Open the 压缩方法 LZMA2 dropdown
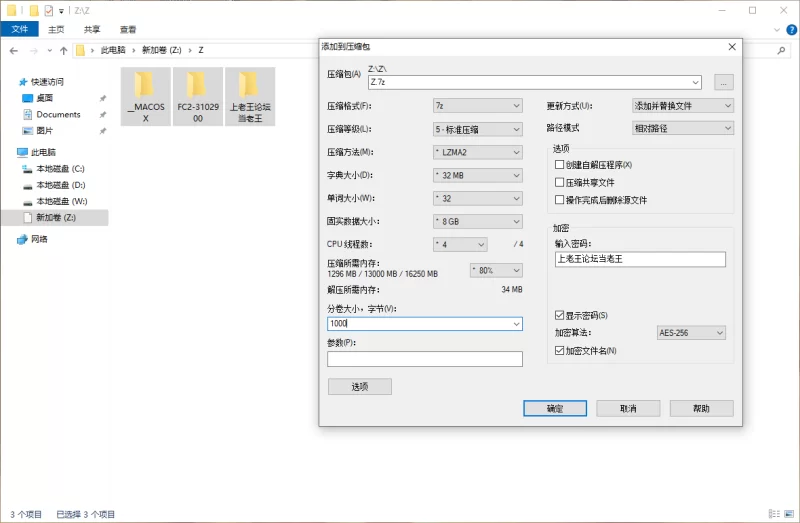Viewport: 800px width, 523px height. (x=478, y=152)
